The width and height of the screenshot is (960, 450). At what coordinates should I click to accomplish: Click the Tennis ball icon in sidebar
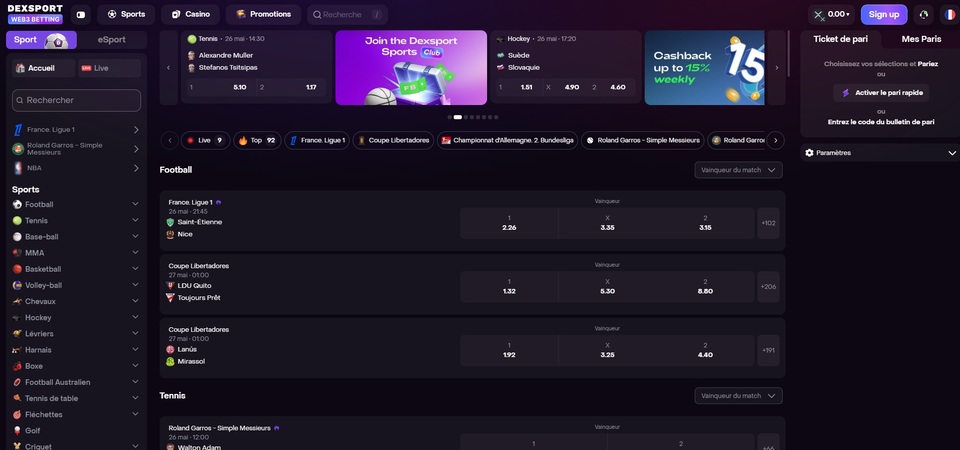[x=17, y=220]
